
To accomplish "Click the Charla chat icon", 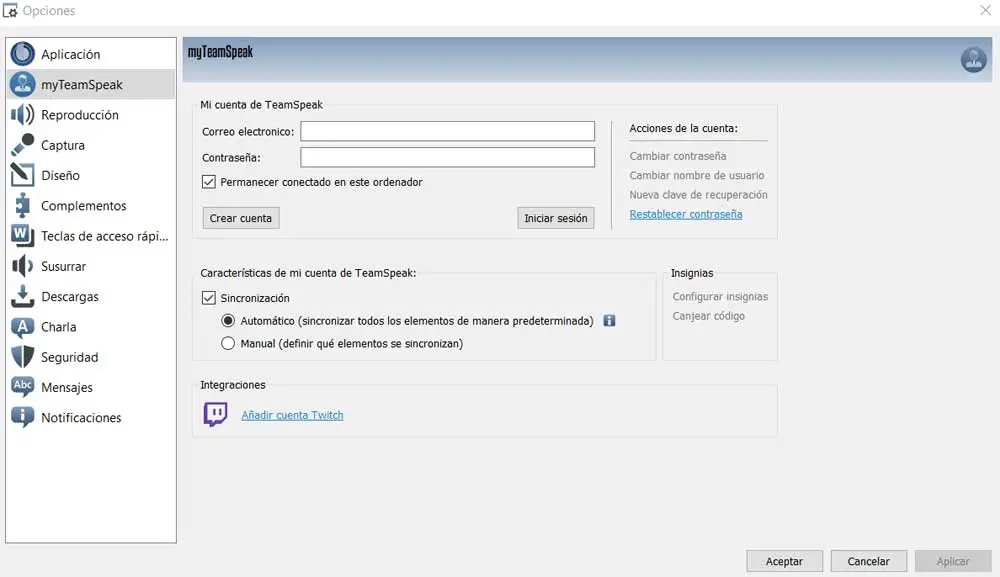I will (22, 326).
